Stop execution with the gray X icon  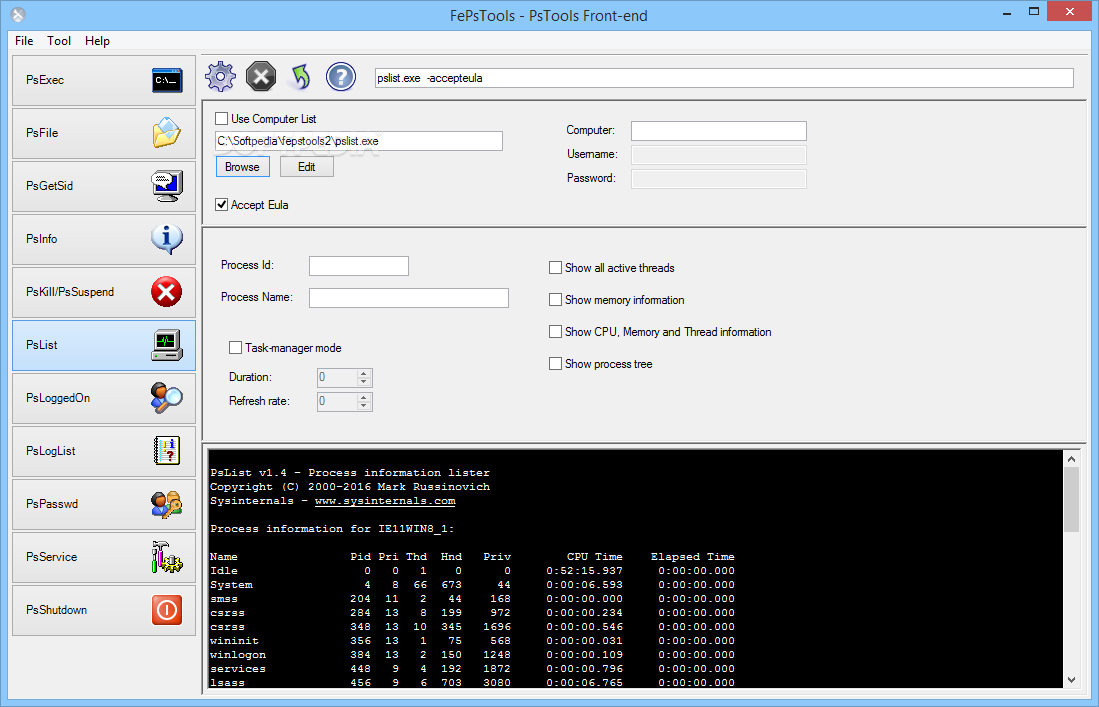point(261,76)
